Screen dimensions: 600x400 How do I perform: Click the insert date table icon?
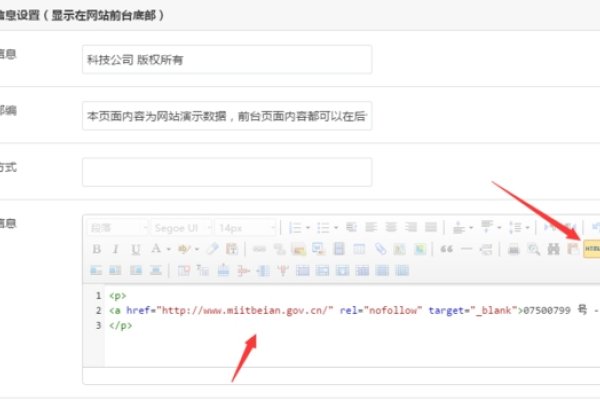(x=359, y=249)
